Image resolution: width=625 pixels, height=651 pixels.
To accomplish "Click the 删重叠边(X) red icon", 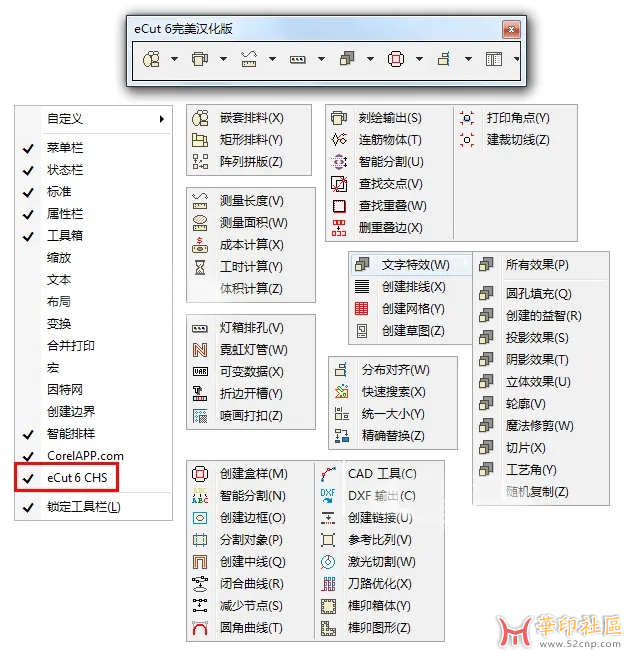I will [339, 228].
